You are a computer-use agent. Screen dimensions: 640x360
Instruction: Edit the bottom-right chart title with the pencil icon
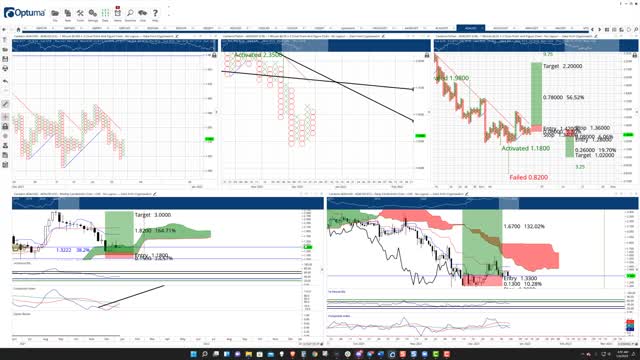click(x=467, y=194)
